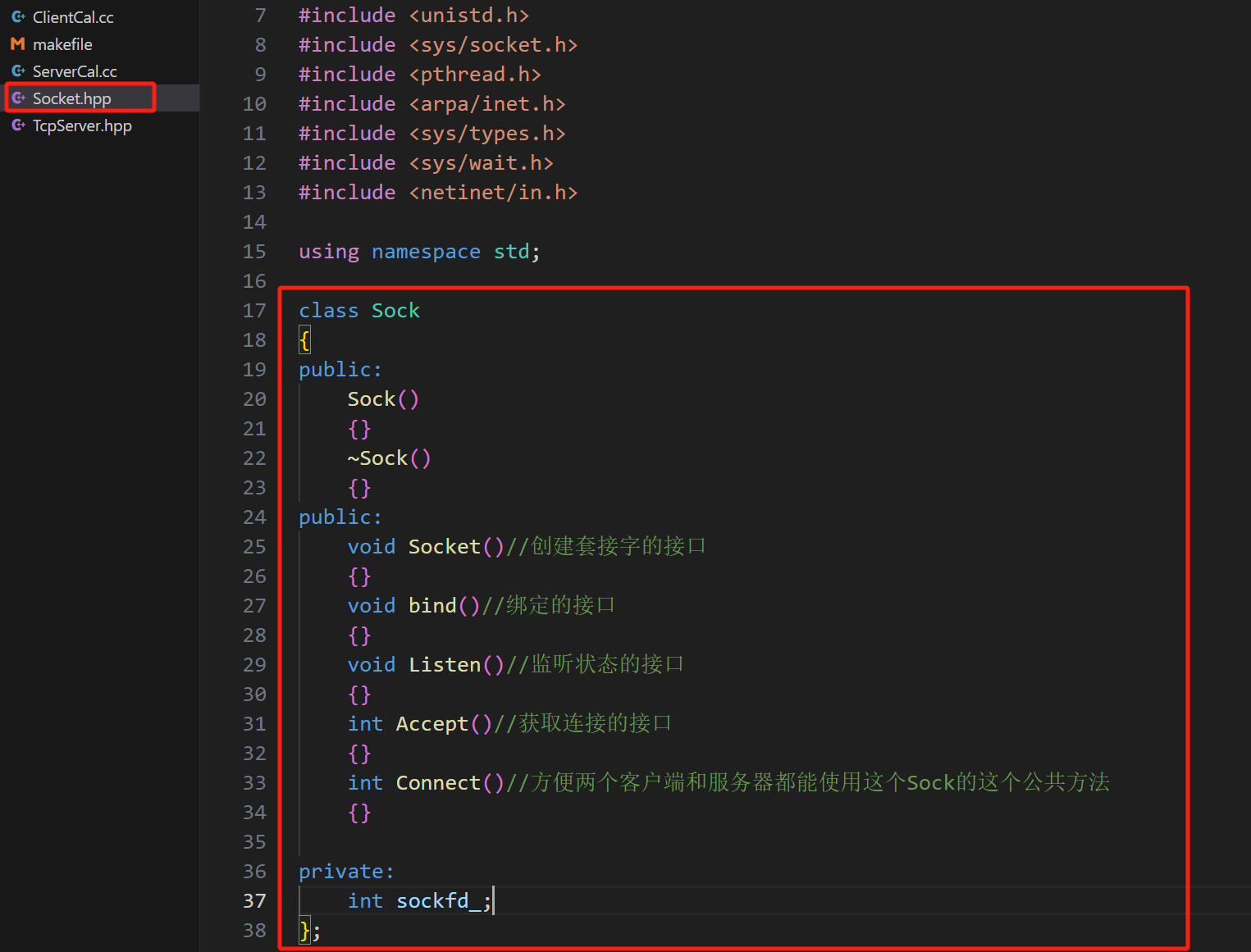
Task: Click the Listen function name
Action: coord(445,665)
